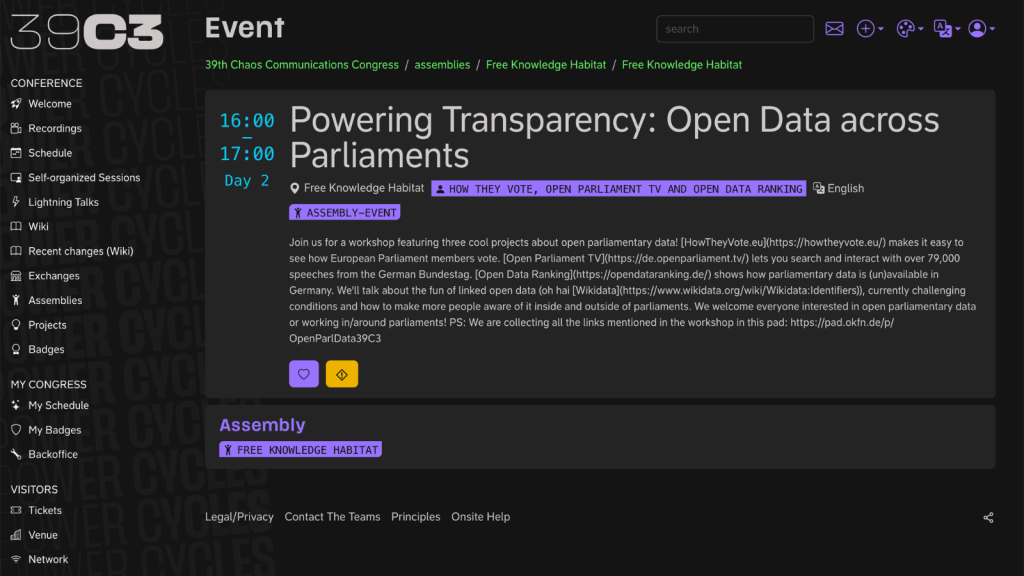1024x576 pixels.
Task: Click the assemblies breadcrumb link
Action: click(x=442, y=65)
